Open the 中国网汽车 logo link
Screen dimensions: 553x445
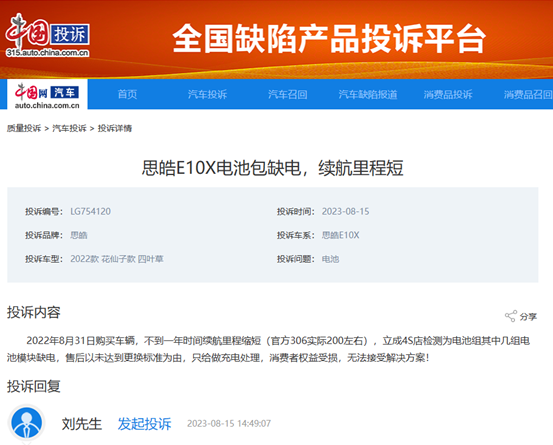coord(47,96)
